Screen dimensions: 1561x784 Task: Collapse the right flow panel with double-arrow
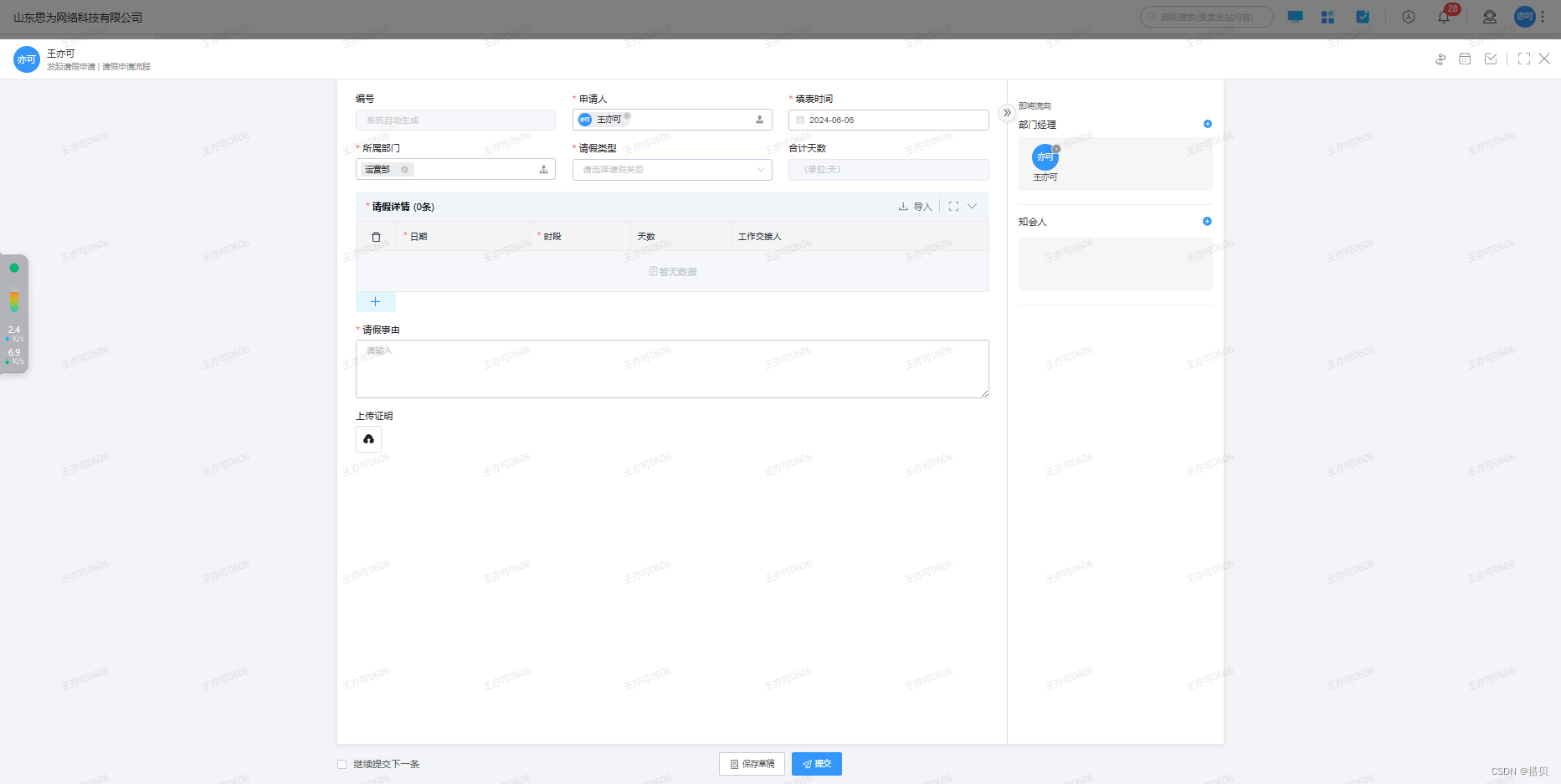1007,113
